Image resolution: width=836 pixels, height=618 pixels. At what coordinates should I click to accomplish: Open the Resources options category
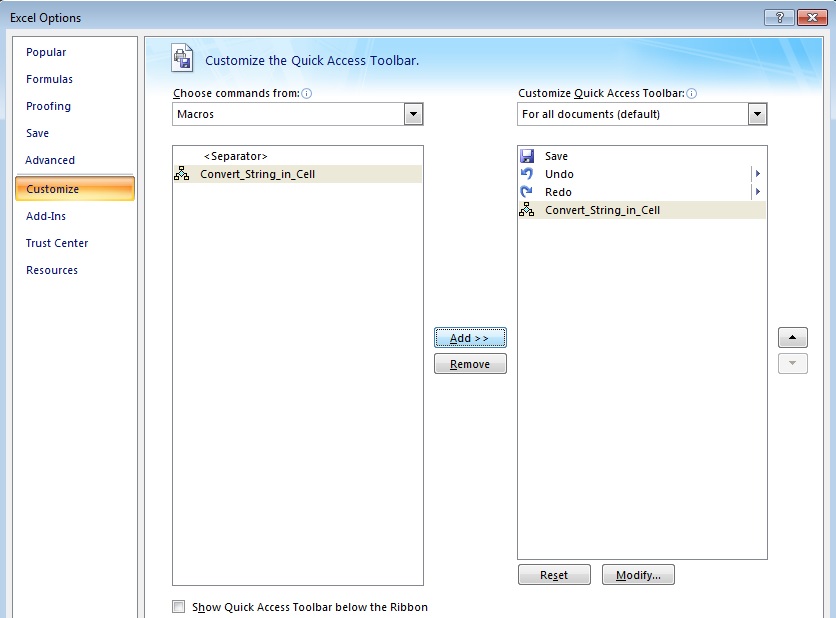click(x=52, y=270)
